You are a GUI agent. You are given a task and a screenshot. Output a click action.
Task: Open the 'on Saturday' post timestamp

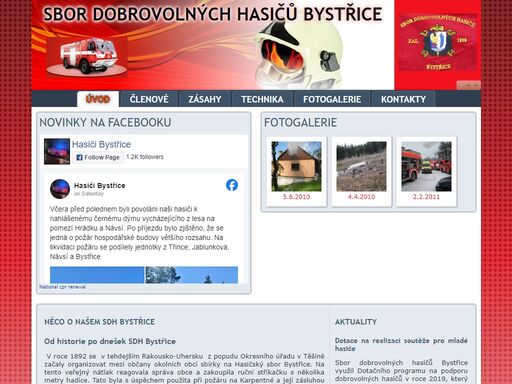[89, 194]
